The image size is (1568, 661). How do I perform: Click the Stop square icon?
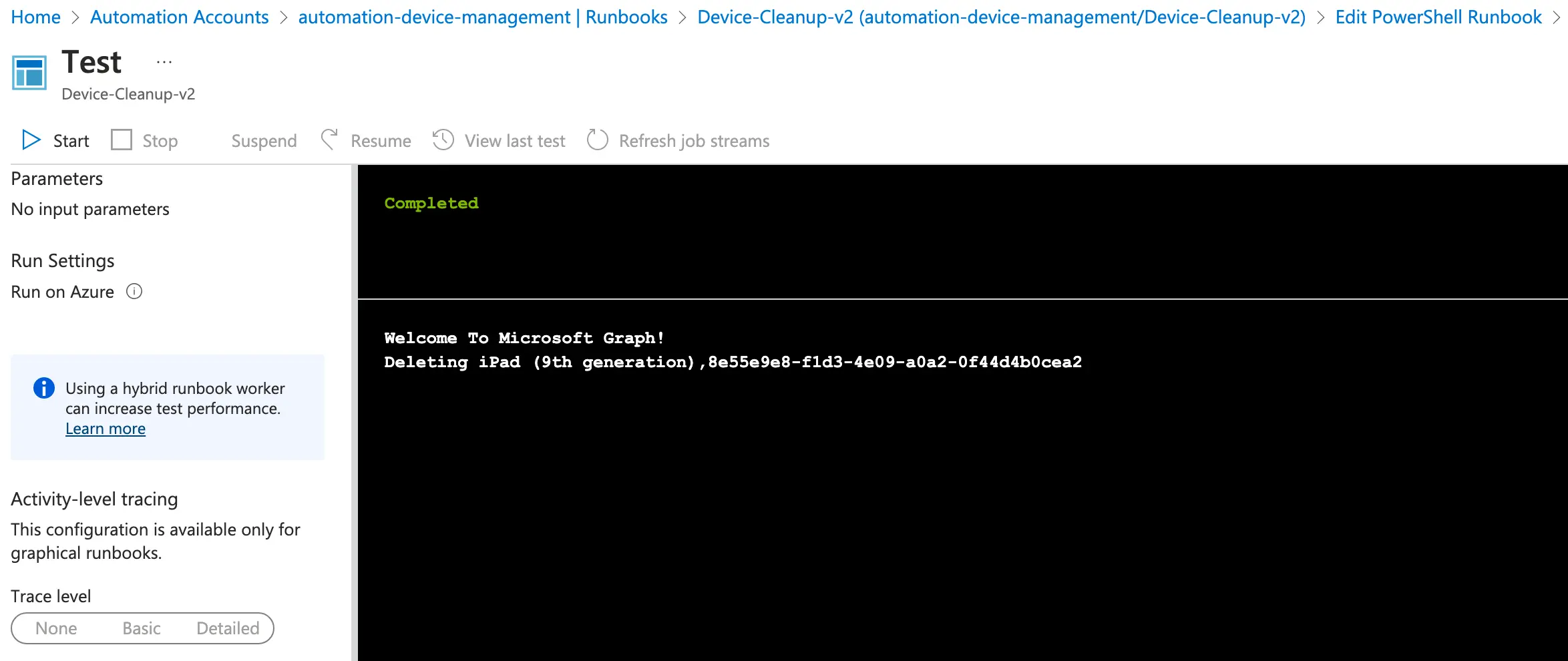coord(121,140)
